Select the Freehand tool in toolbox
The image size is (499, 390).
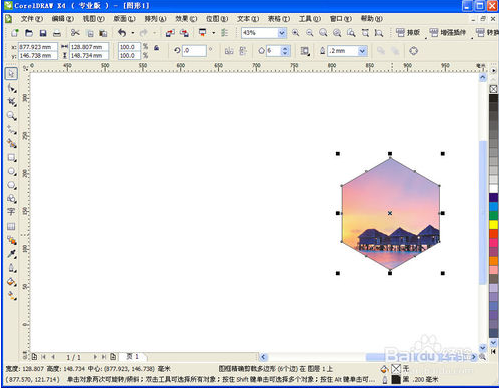[x=12, y=130]
